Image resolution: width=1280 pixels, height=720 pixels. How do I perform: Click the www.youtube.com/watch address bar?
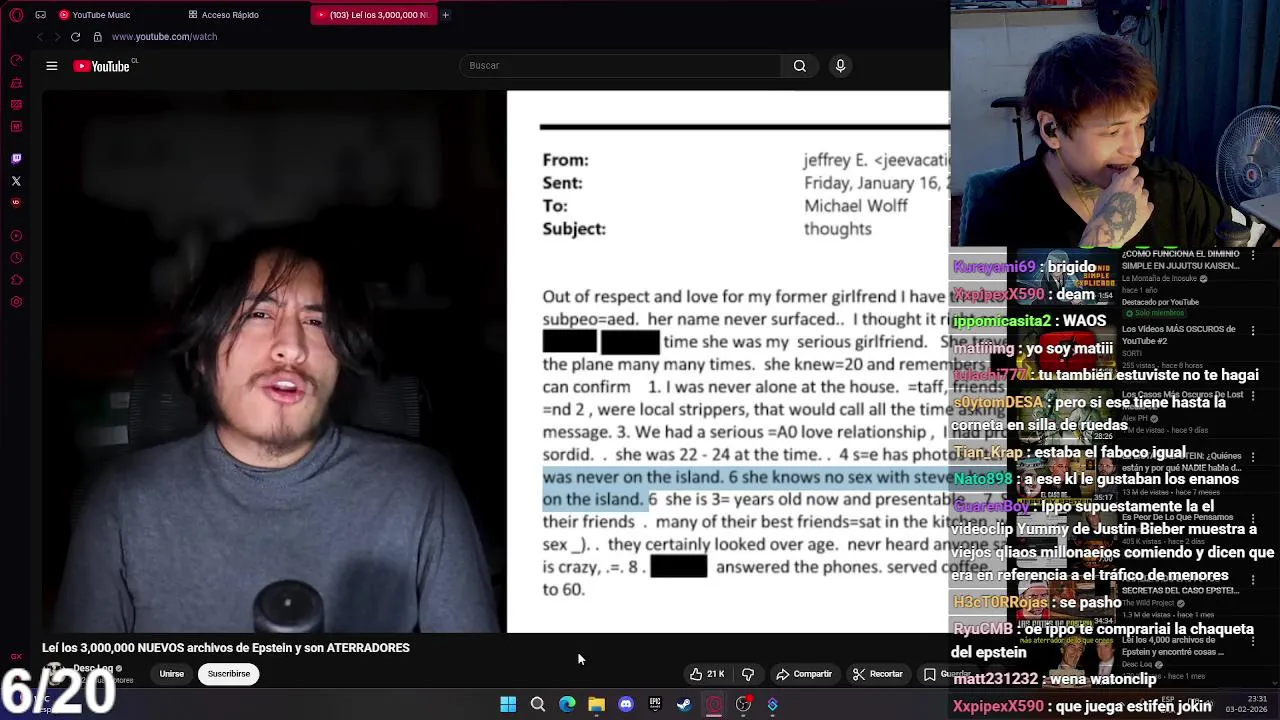(164, 37)
